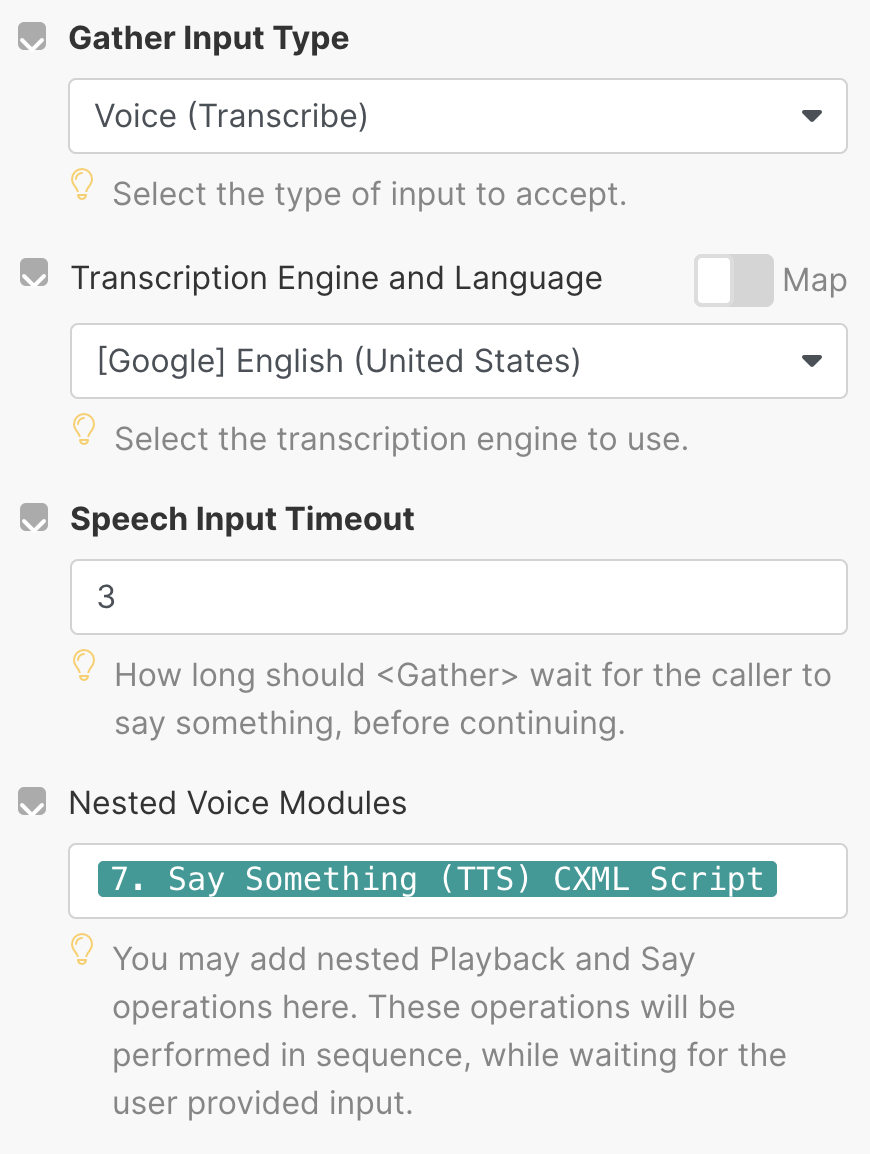Viewport: 870px width, 1154px height.
Task: Click the arrow on the Gather Input Type select
Action: pyautogui.click(x=812, y=116)
